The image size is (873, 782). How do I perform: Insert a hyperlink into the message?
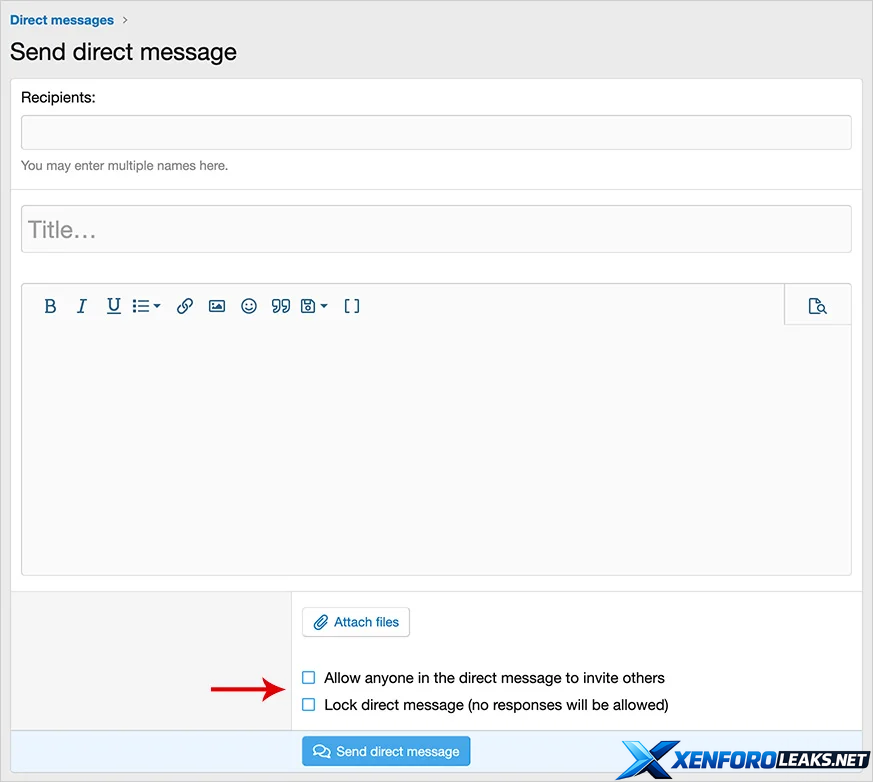(x=185, y=306)
